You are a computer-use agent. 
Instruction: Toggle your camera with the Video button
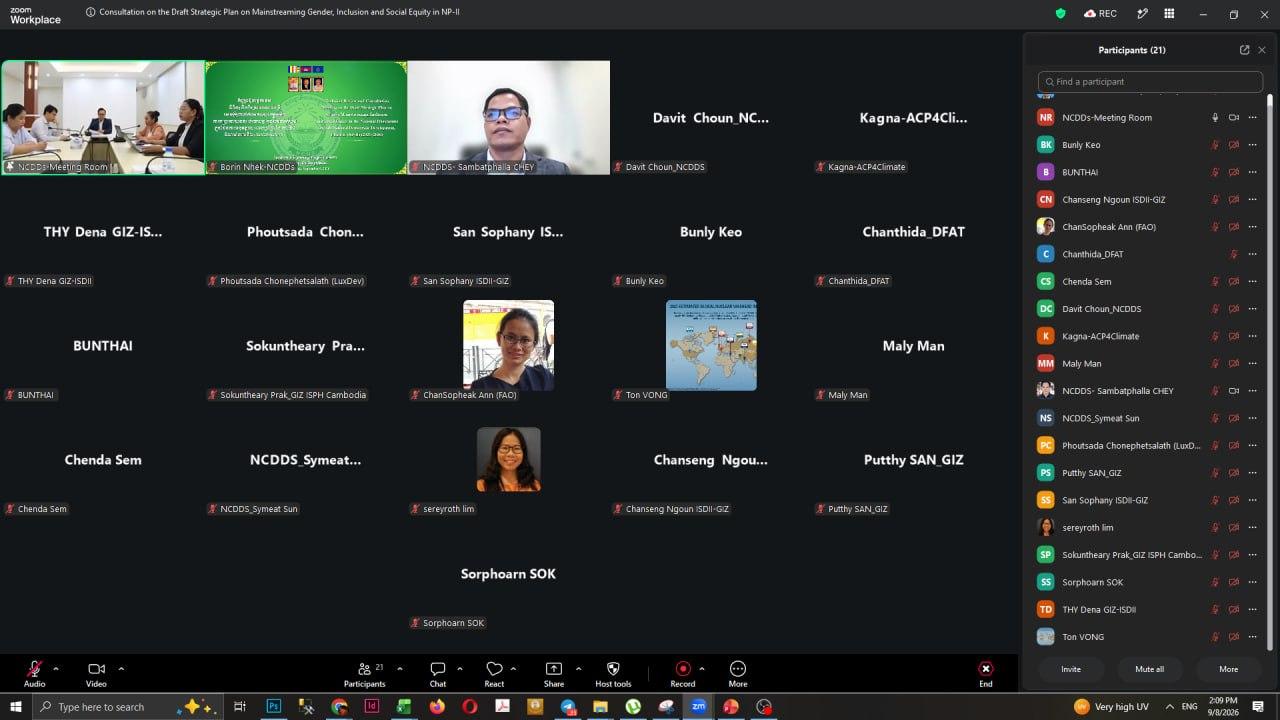96,674
